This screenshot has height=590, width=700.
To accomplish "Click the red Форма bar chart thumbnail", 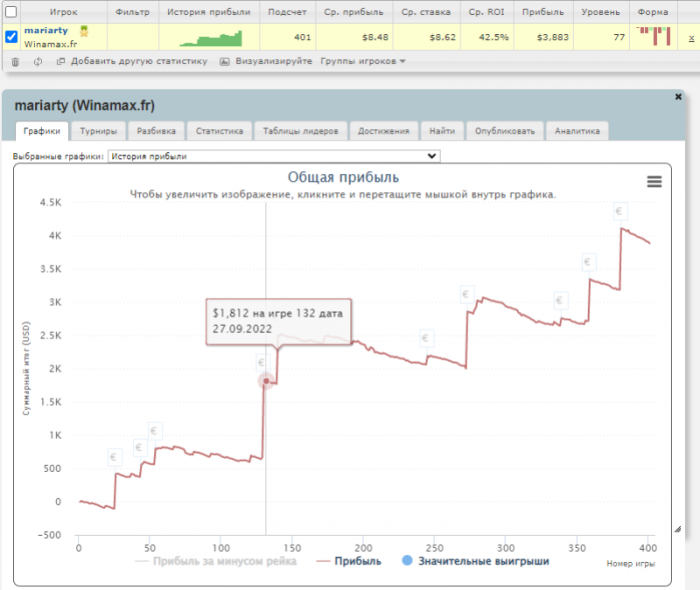I will [654, 37].
